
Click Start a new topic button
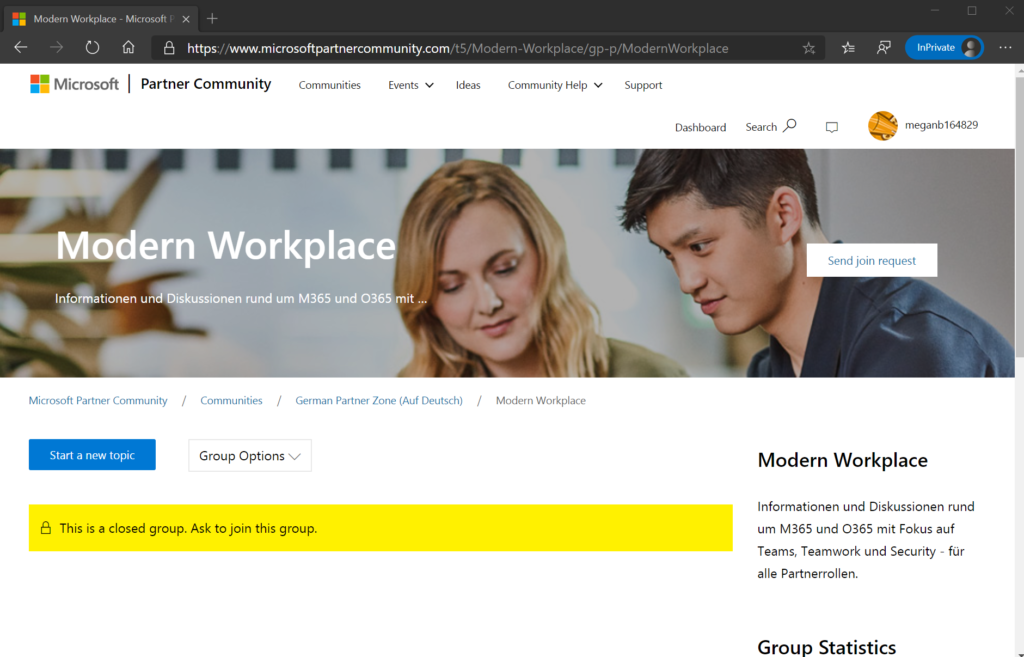point(92,455)
